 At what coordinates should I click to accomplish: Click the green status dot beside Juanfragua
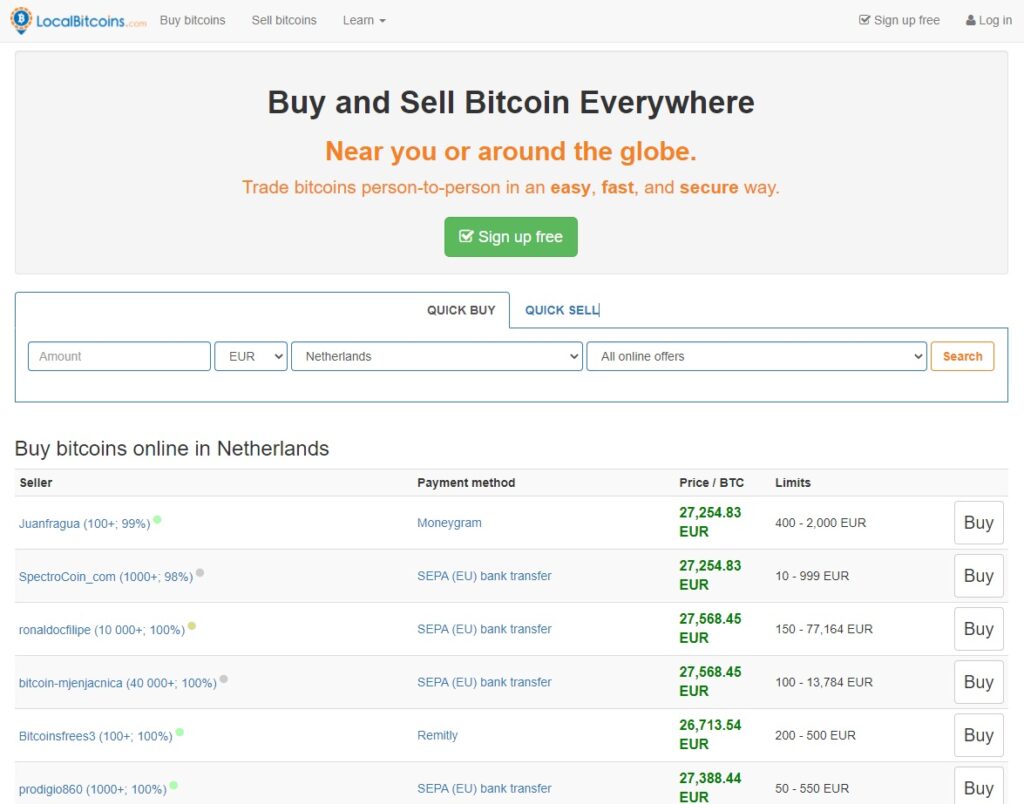[157, 520]
